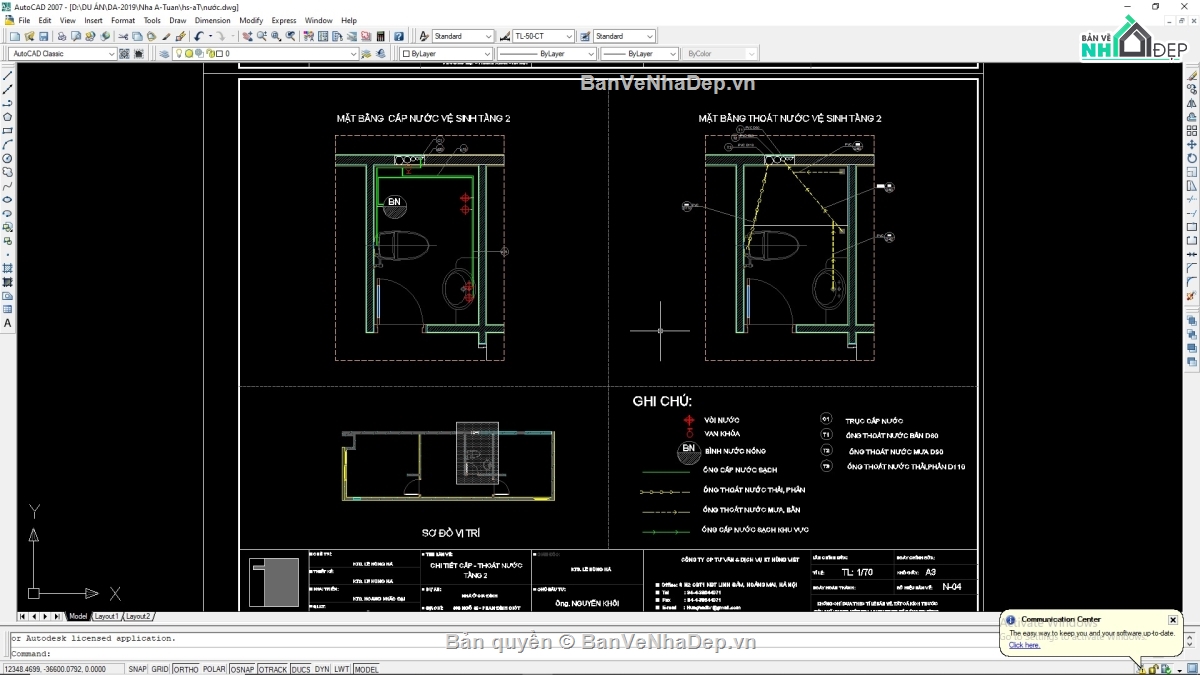Expand the layer list dropdown
The image size is (1200, 675).
(x=352, y=54)
